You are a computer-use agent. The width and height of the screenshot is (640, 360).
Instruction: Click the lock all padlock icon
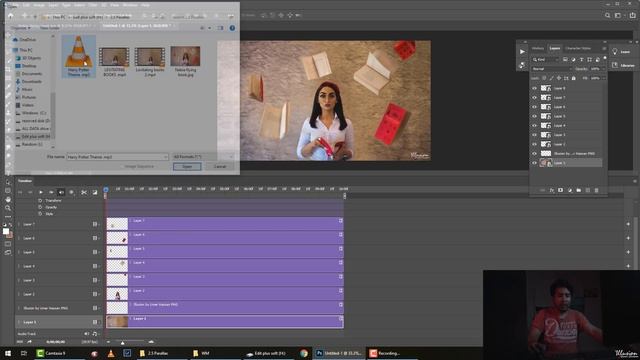(x=573, y=78)
